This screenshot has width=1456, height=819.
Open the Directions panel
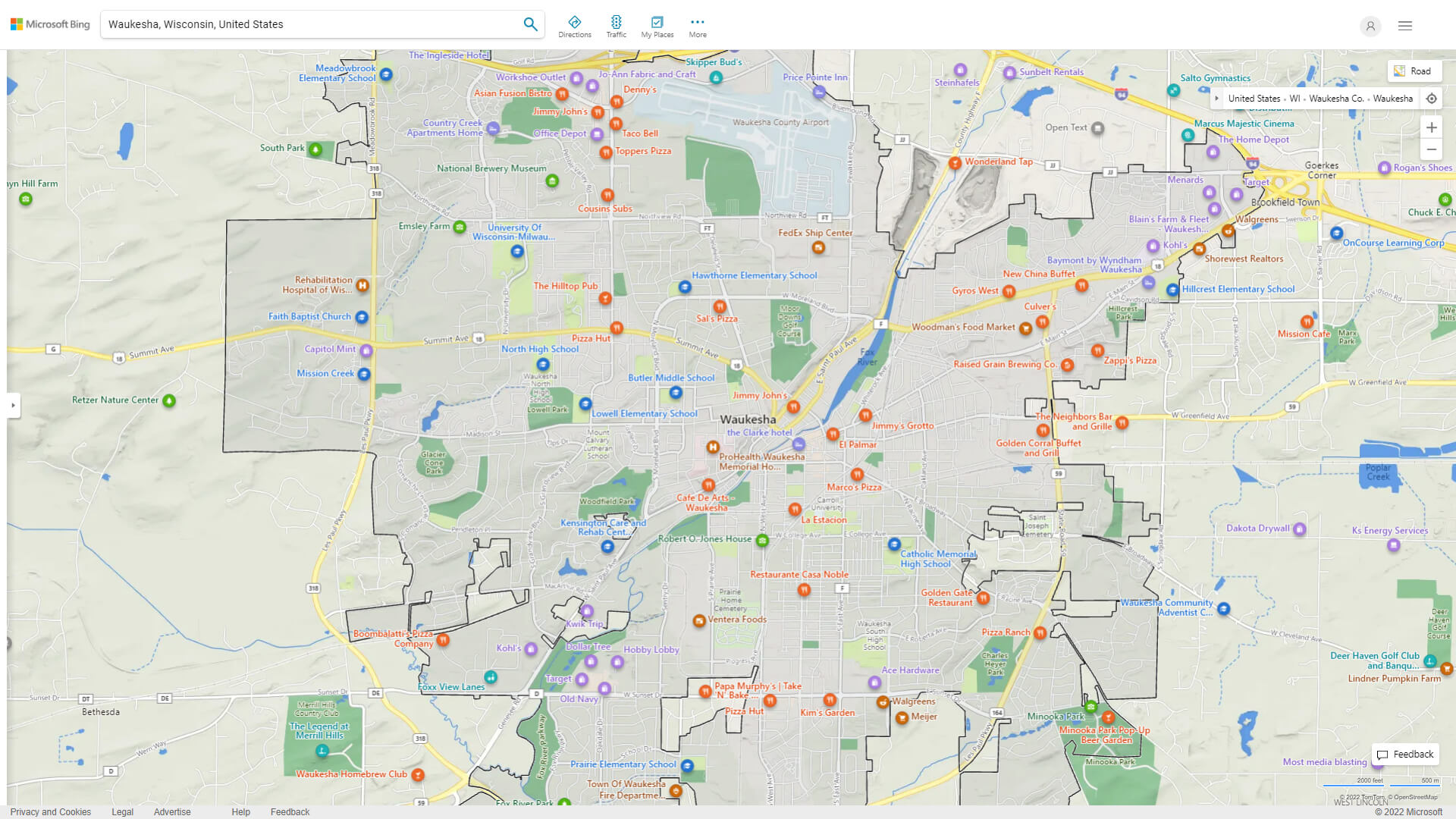pos(575,24)
